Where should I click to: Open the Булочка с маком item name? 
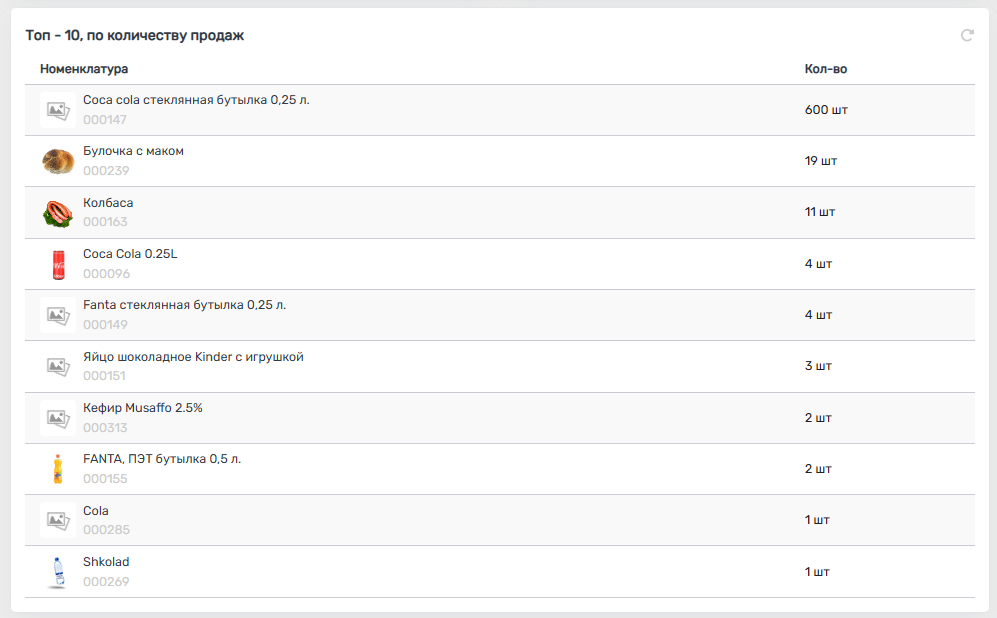click(133, 151)
